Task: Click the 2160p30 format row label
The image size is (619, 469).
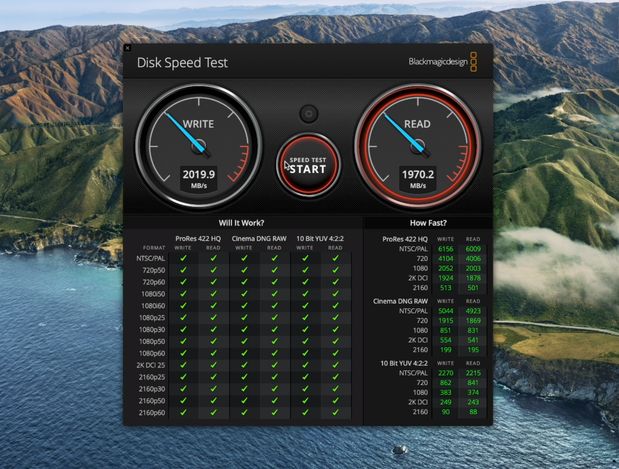Action: 152,389
